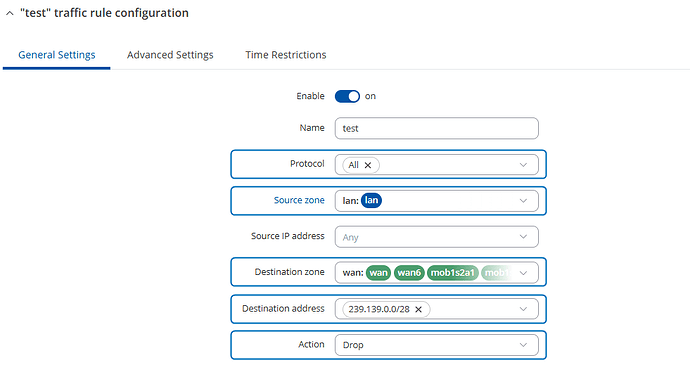Click the faded mob tag in Destination zone
690x384 pixels.
pyautogui.click(x=496, y=273)
